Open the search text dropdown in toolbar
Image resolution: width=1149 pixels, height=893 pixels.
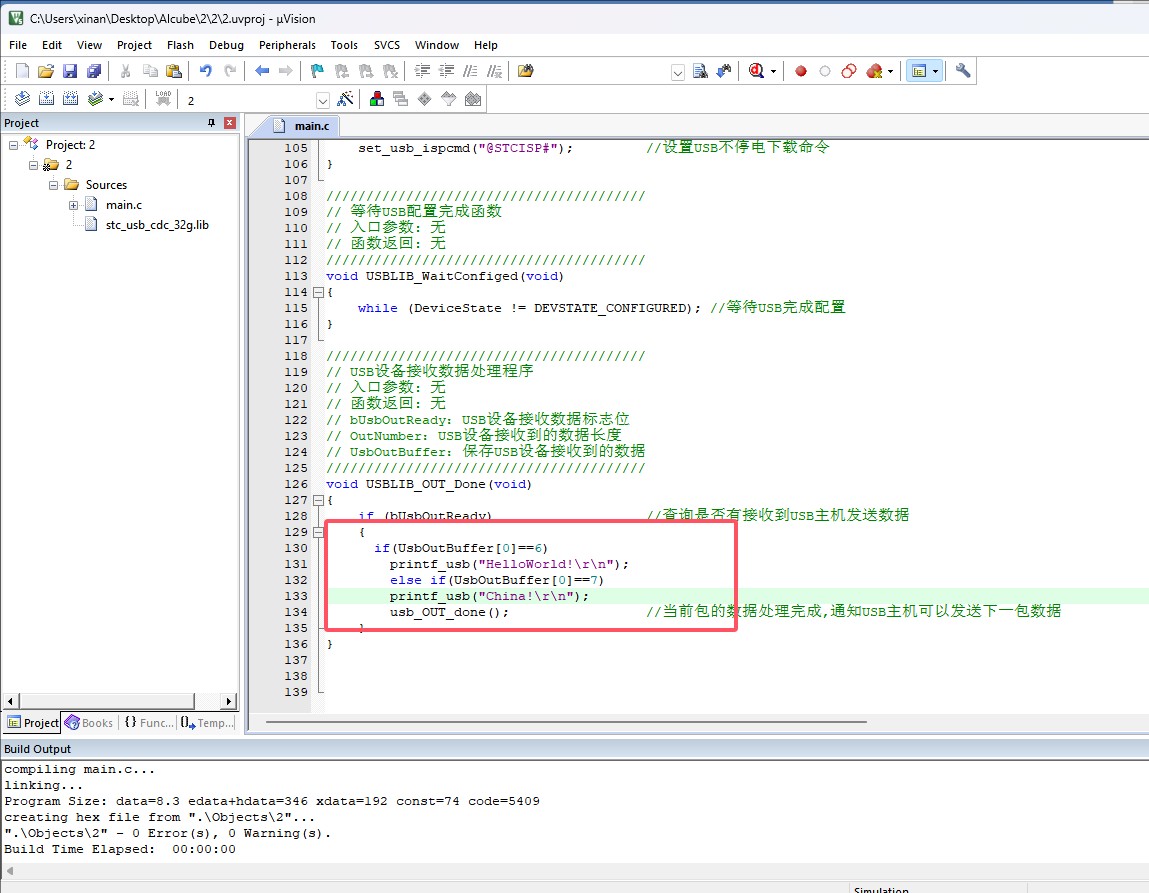pyautogui.click(x=678, y=72)
